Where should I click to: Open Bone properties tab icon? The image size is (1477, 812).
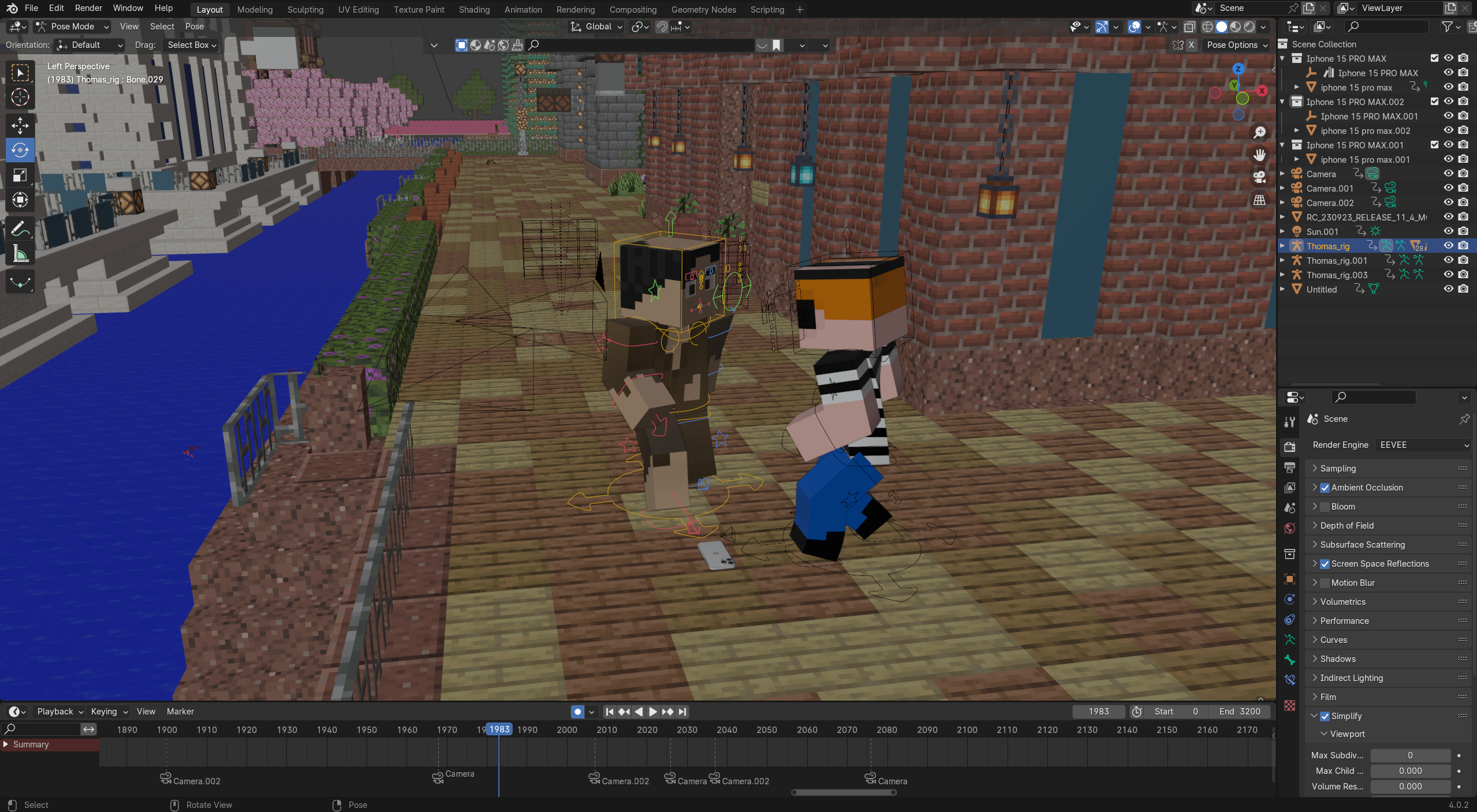[1289, 660]
